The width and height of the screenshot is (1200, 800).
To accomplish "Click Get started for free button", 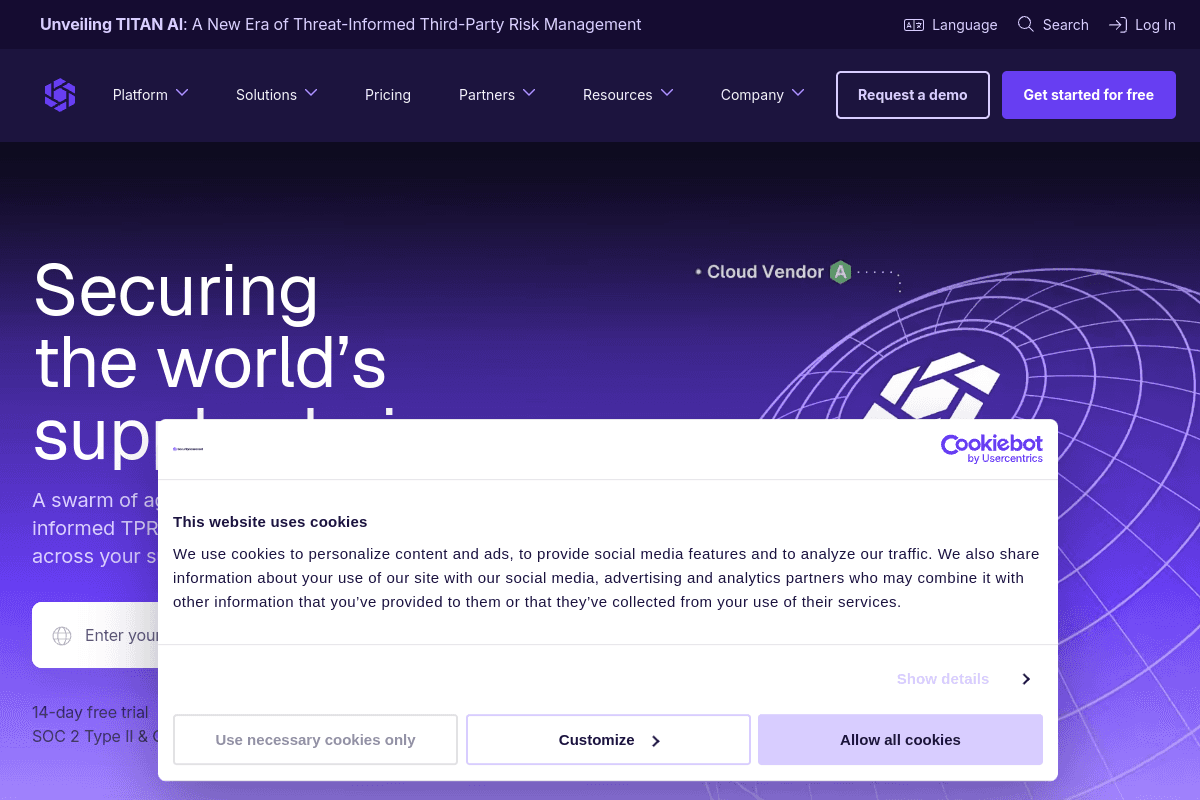I will (x=1089, y=95).
